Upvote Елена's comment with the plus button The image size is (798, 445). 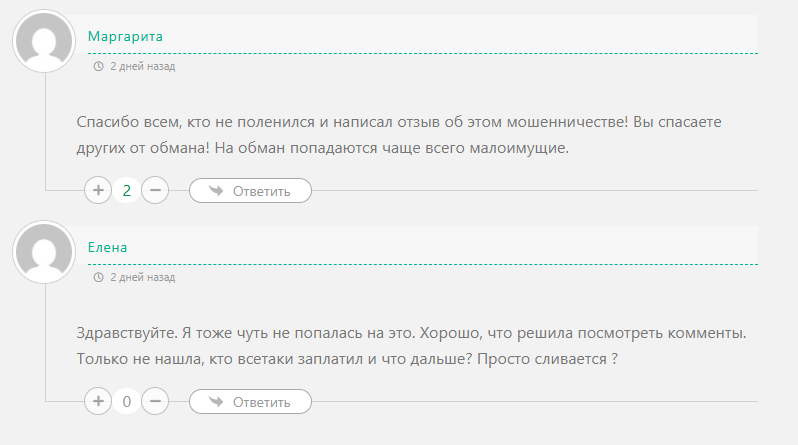[x=98, y=402]
